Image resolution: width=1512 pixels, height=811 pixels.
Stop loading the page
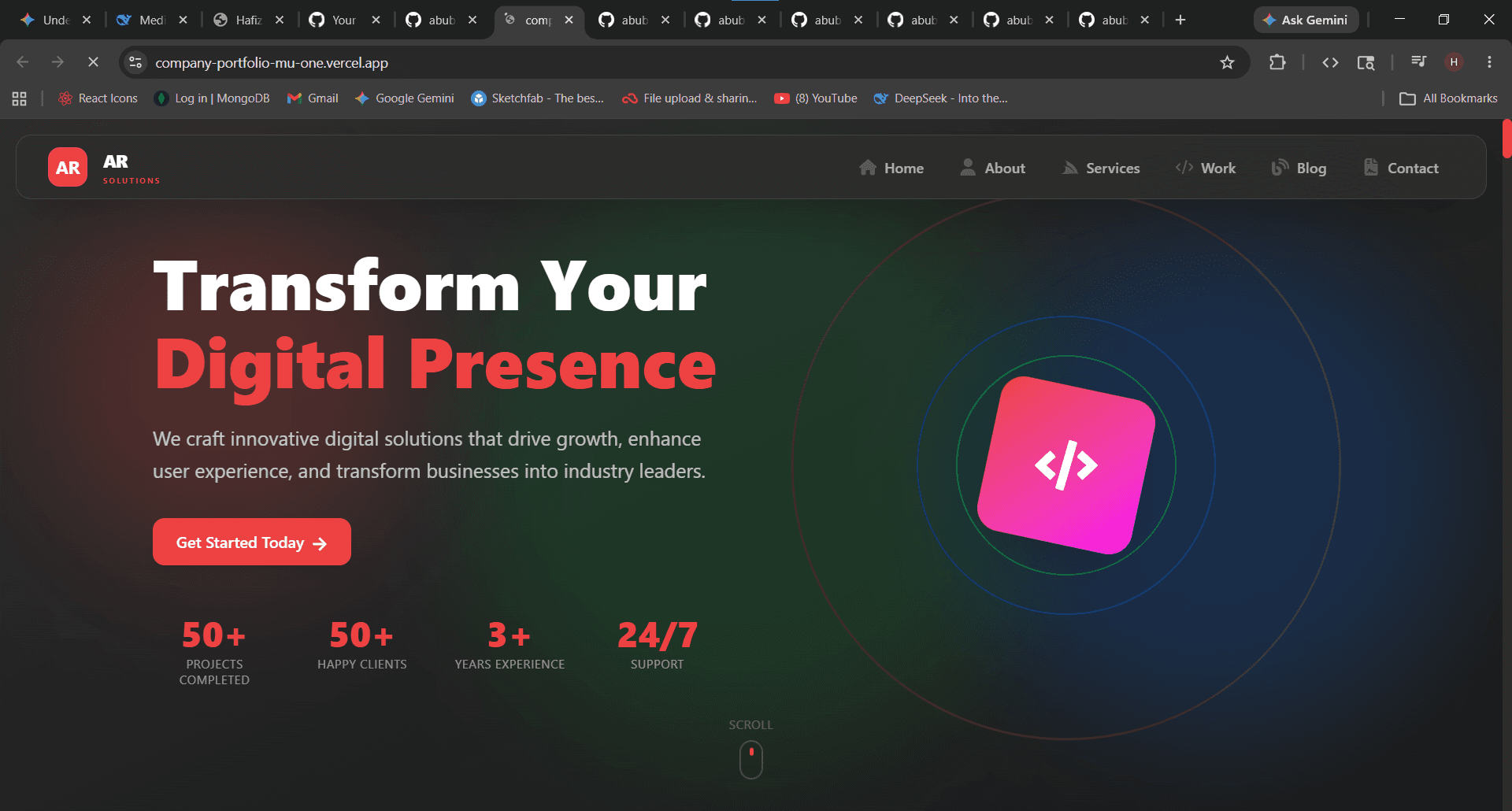[93, 62]
